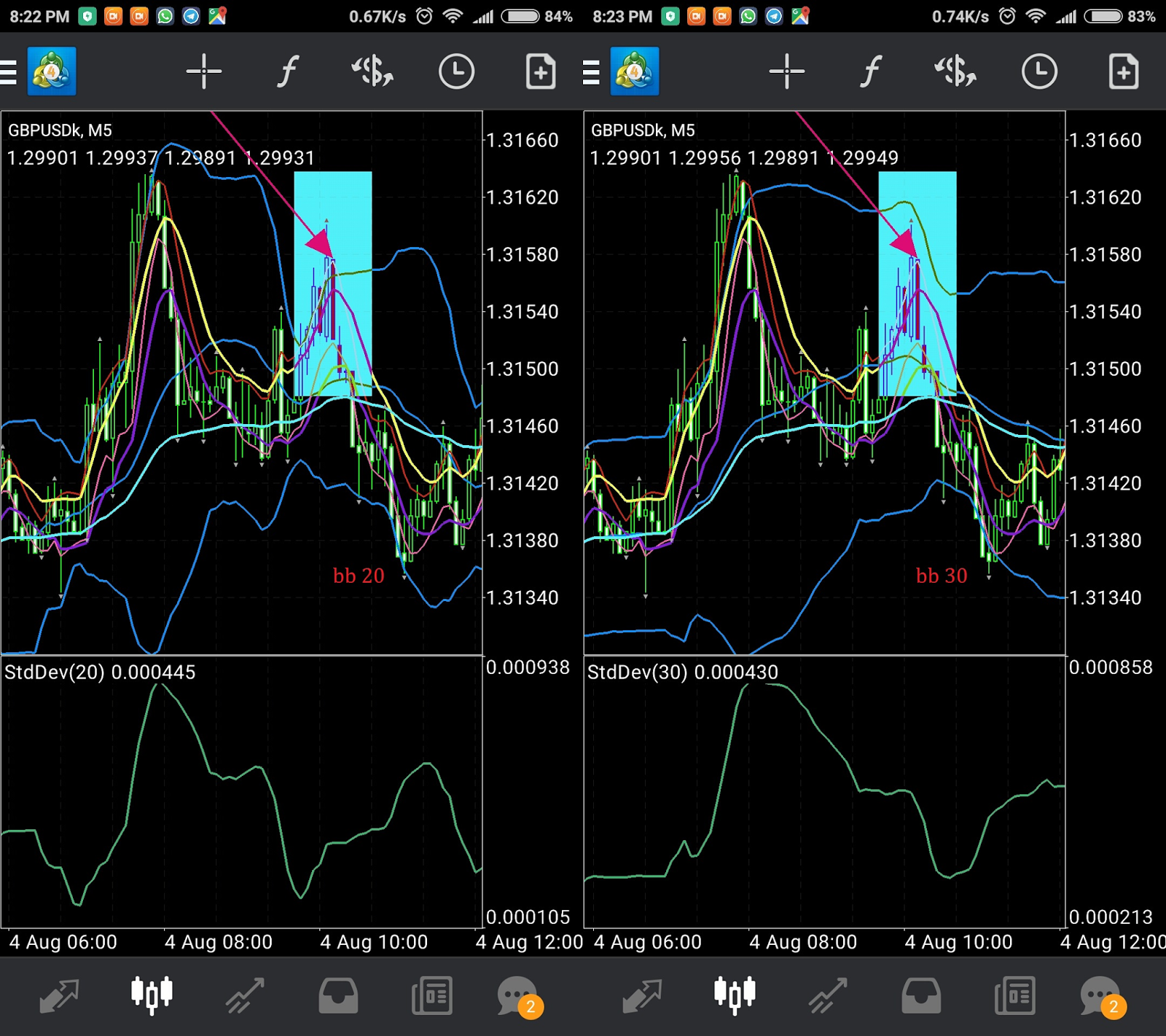The height and width of the screenshot is (1036, 1166).
Task: Tap the StdDev(20) 0.000445 indicator label
Action: 100,672
